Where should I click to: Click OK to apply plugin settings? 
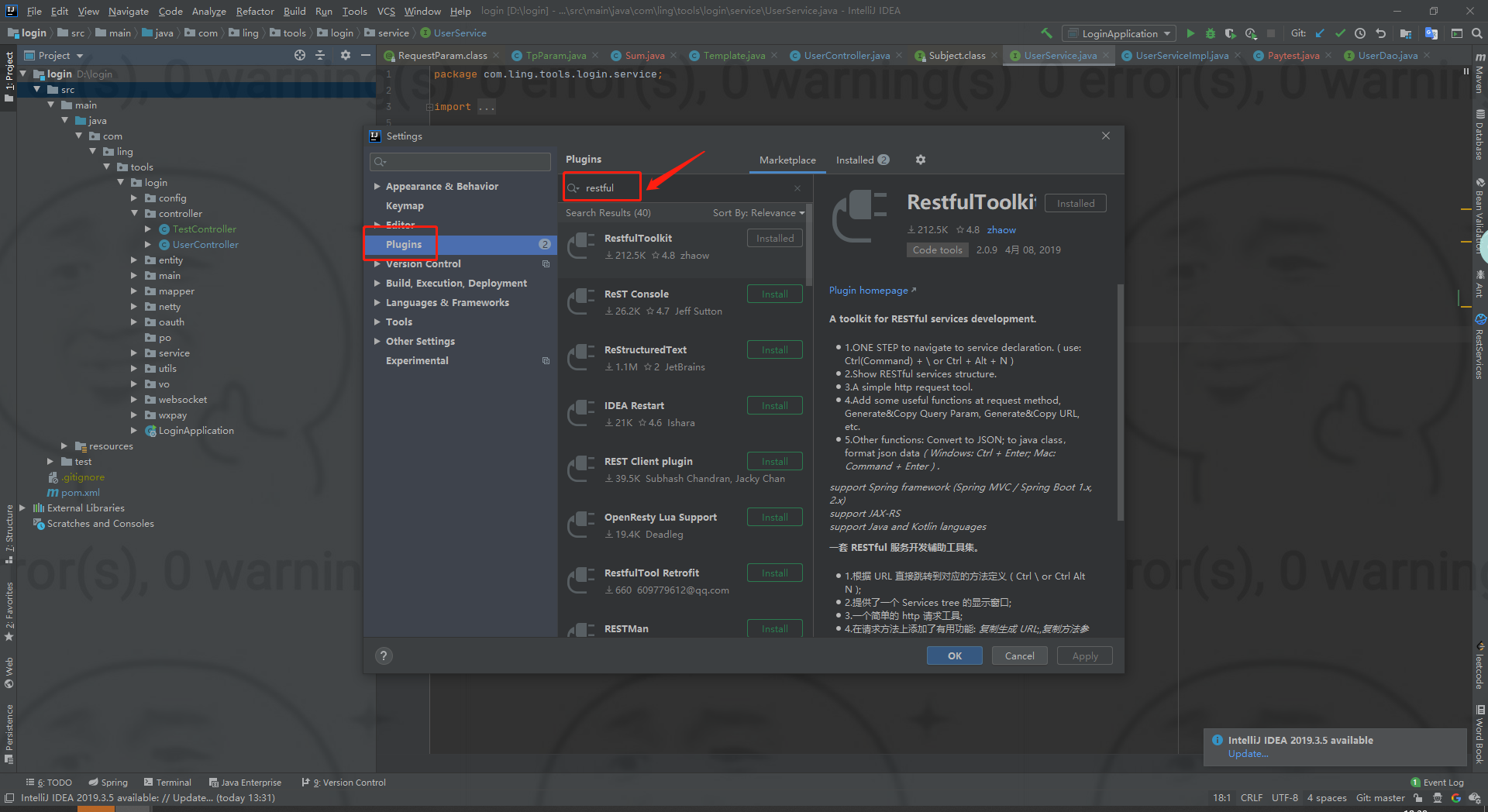click(954, 655)
